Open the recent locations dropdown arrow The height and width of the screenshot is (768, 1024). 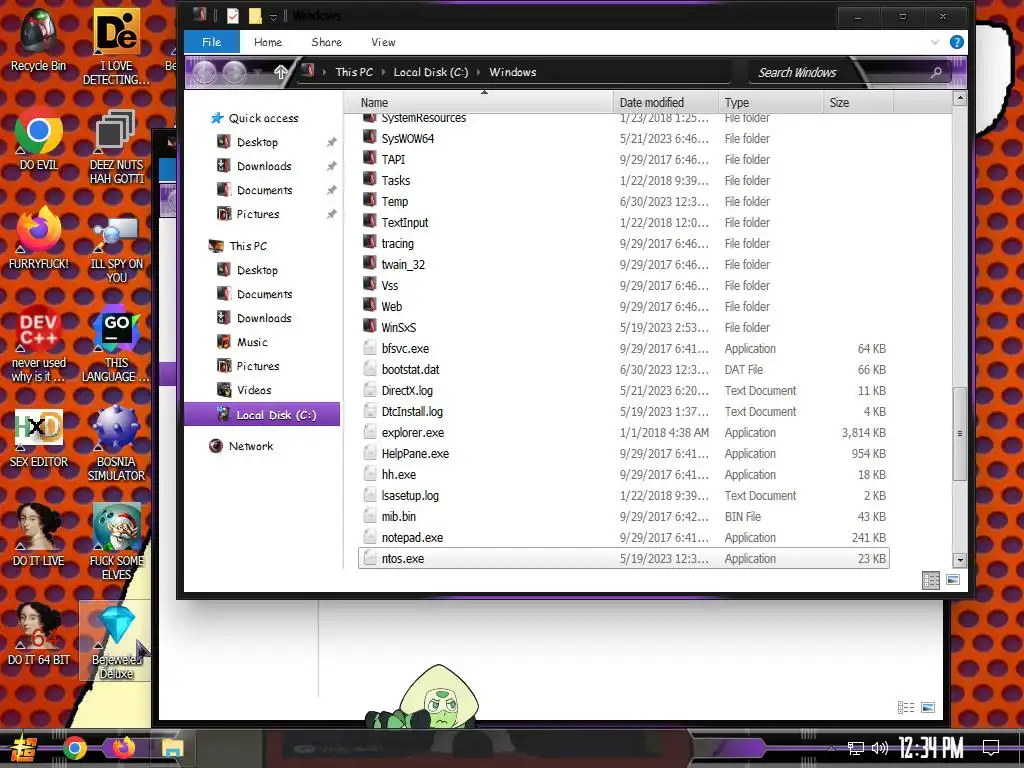pos(260,72)
